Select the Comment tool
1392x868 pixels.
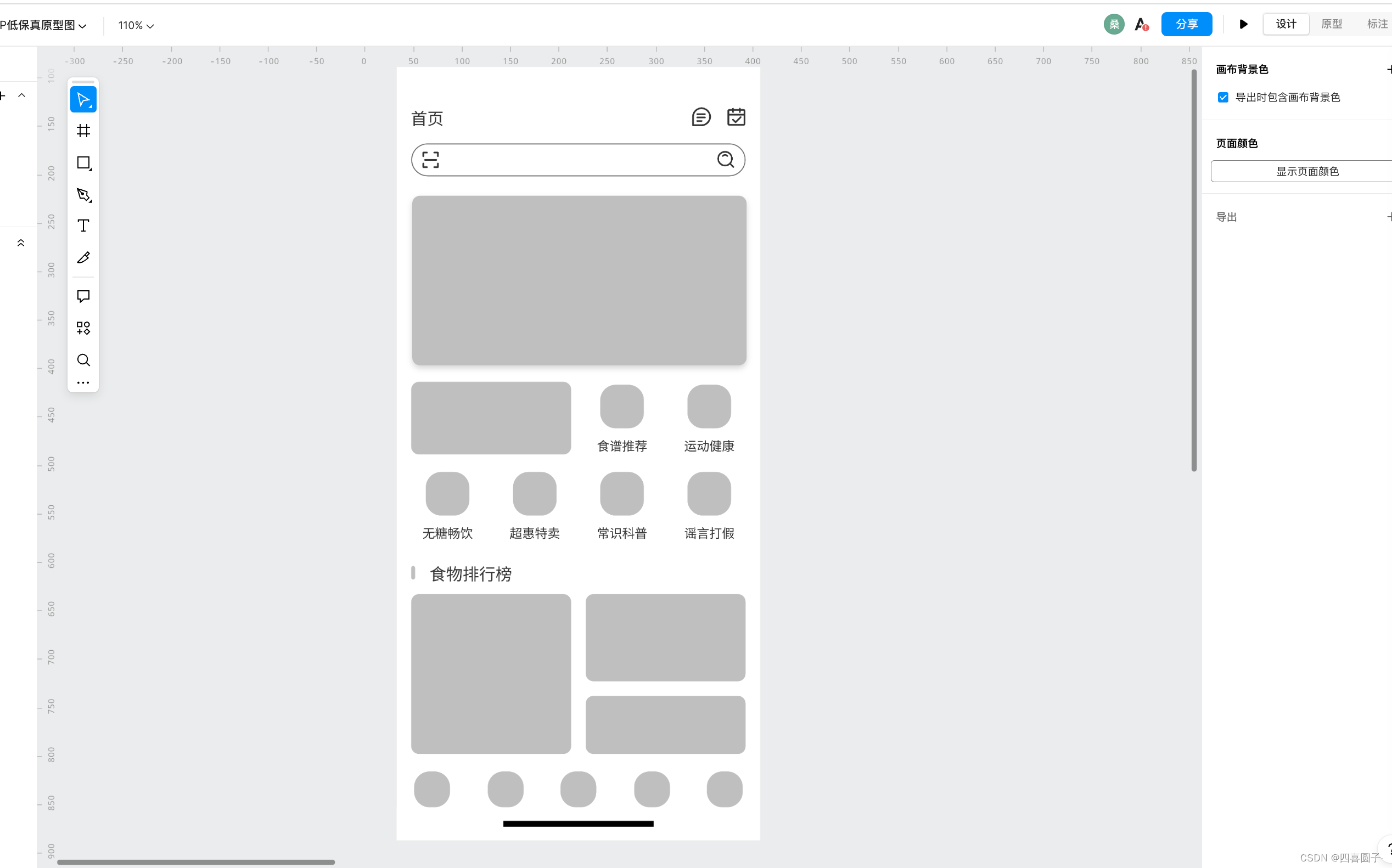pos(83,296)
